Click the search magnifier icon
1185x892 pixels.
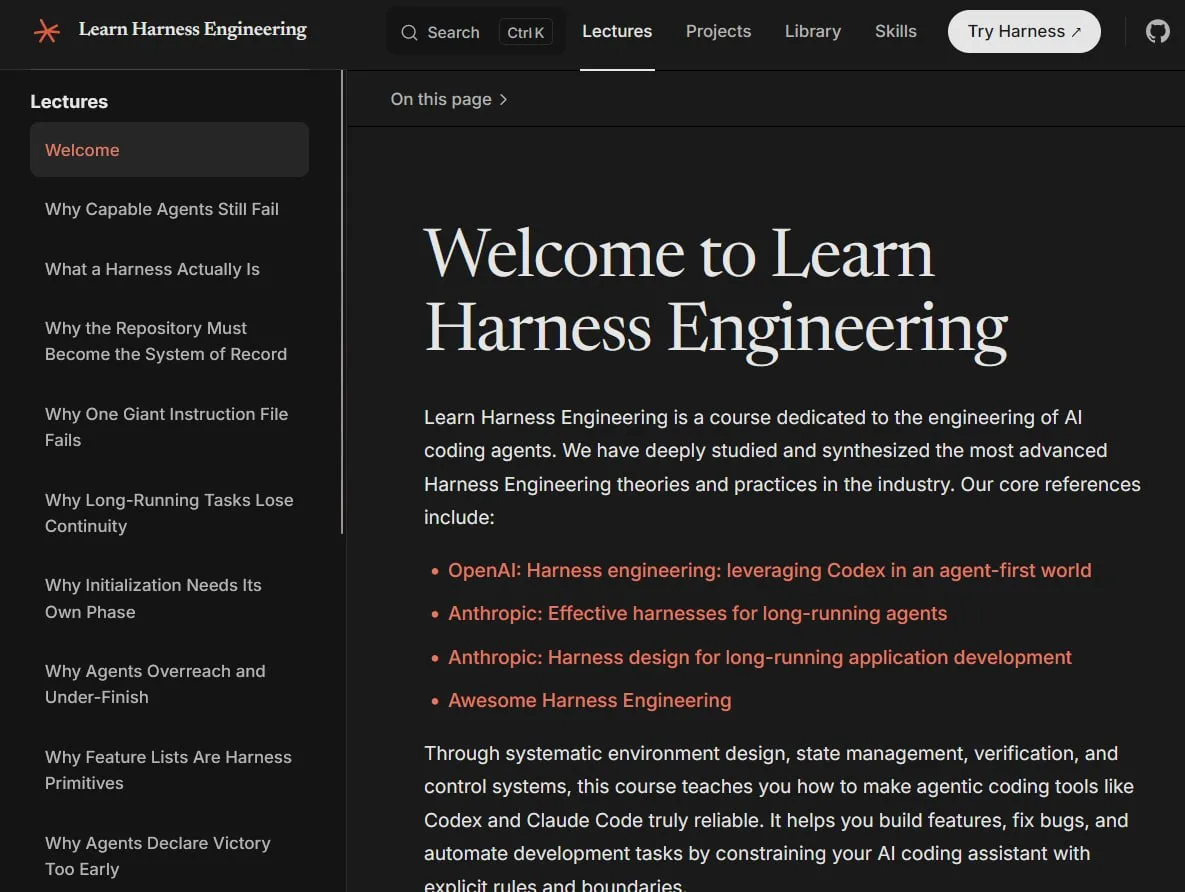coord(409,33)
